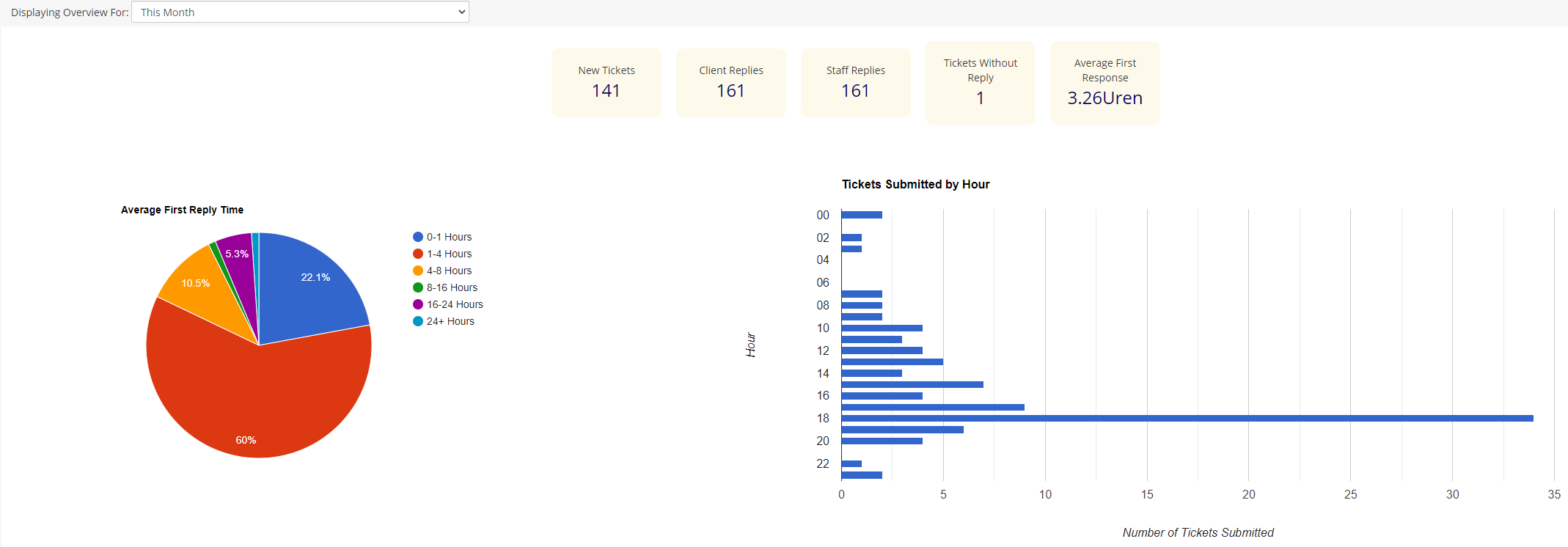Click the red 1-4 Hours legend dot
This screenshot has width=1568, height=547.
coord(418,254)
